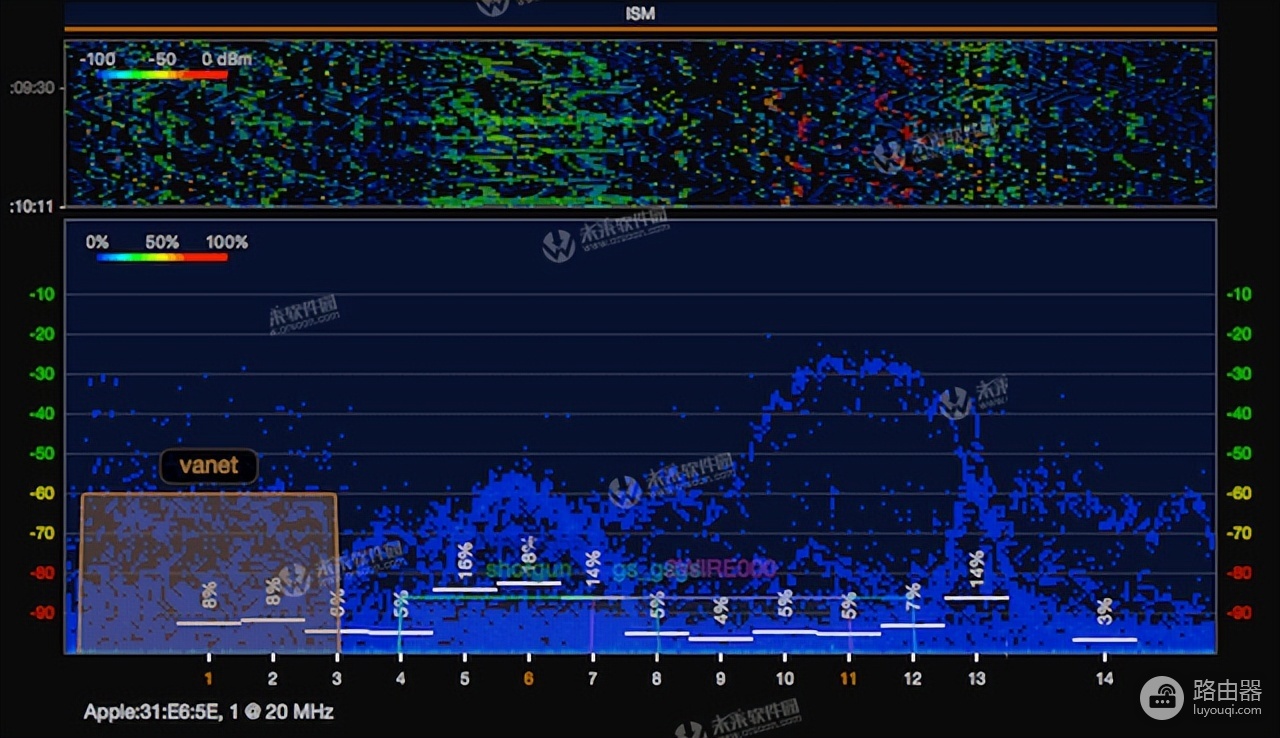Select channel 10 on the axis
The image size is (1280, 738).
click(x=785, y=679)
